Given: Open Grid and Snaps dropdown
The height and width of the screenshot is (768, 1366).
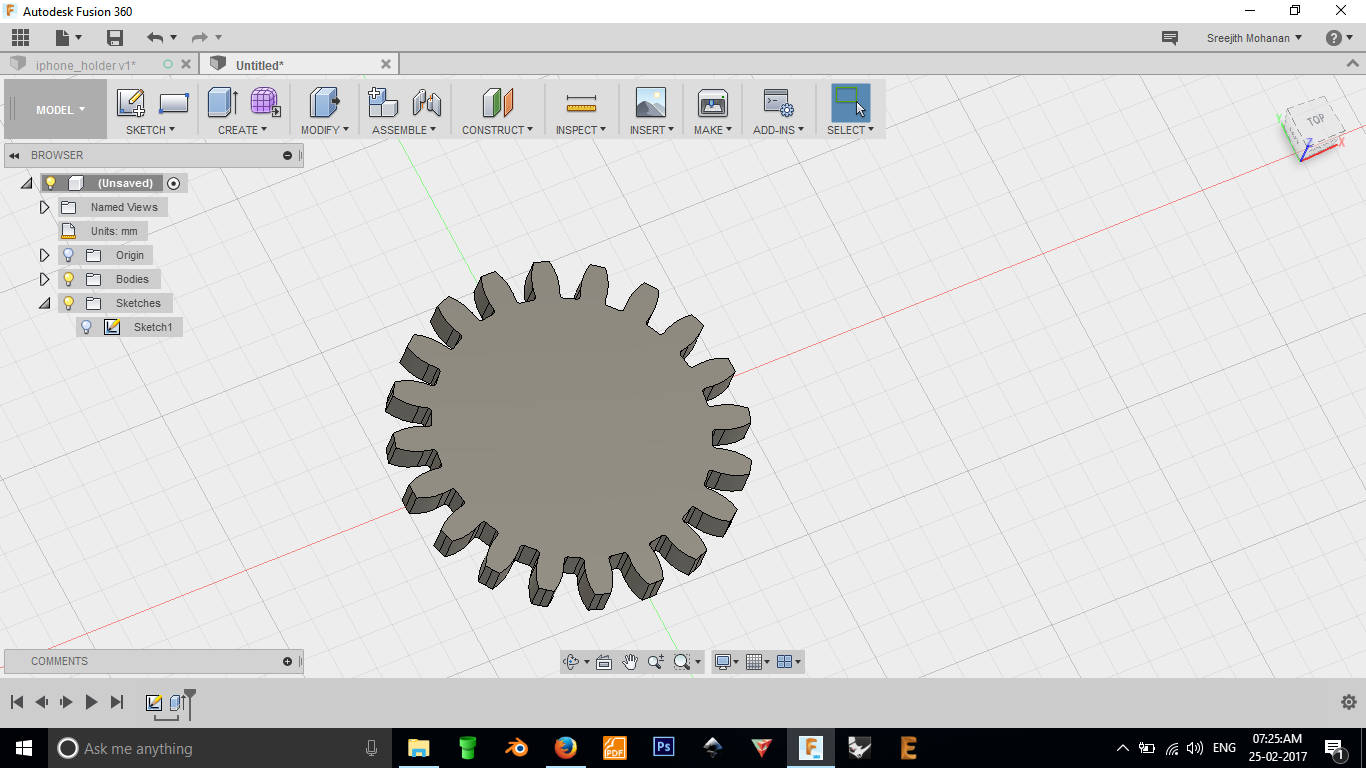Looking at the screenshot, I should [x=758, y=662].
